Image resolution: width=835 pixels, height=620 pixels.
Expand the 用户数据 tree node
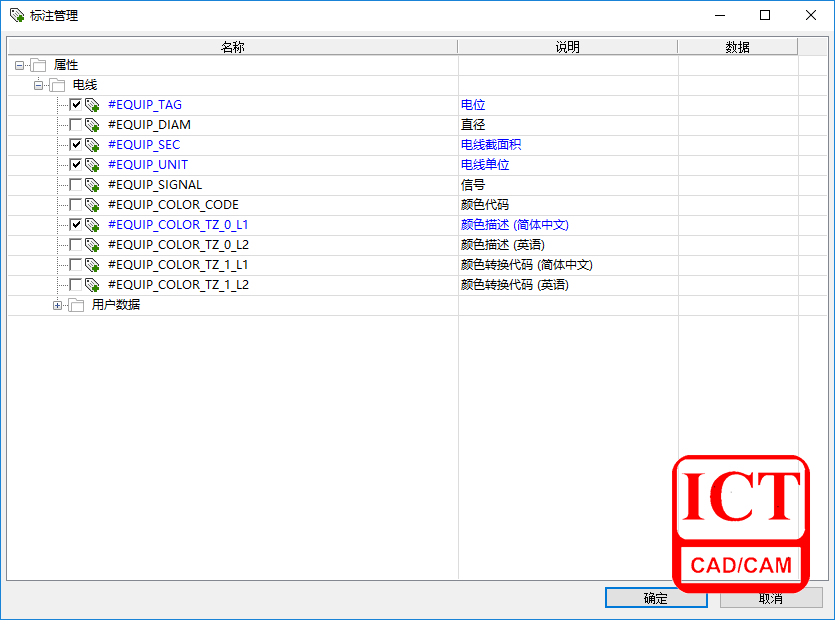(x=57, y=305)
